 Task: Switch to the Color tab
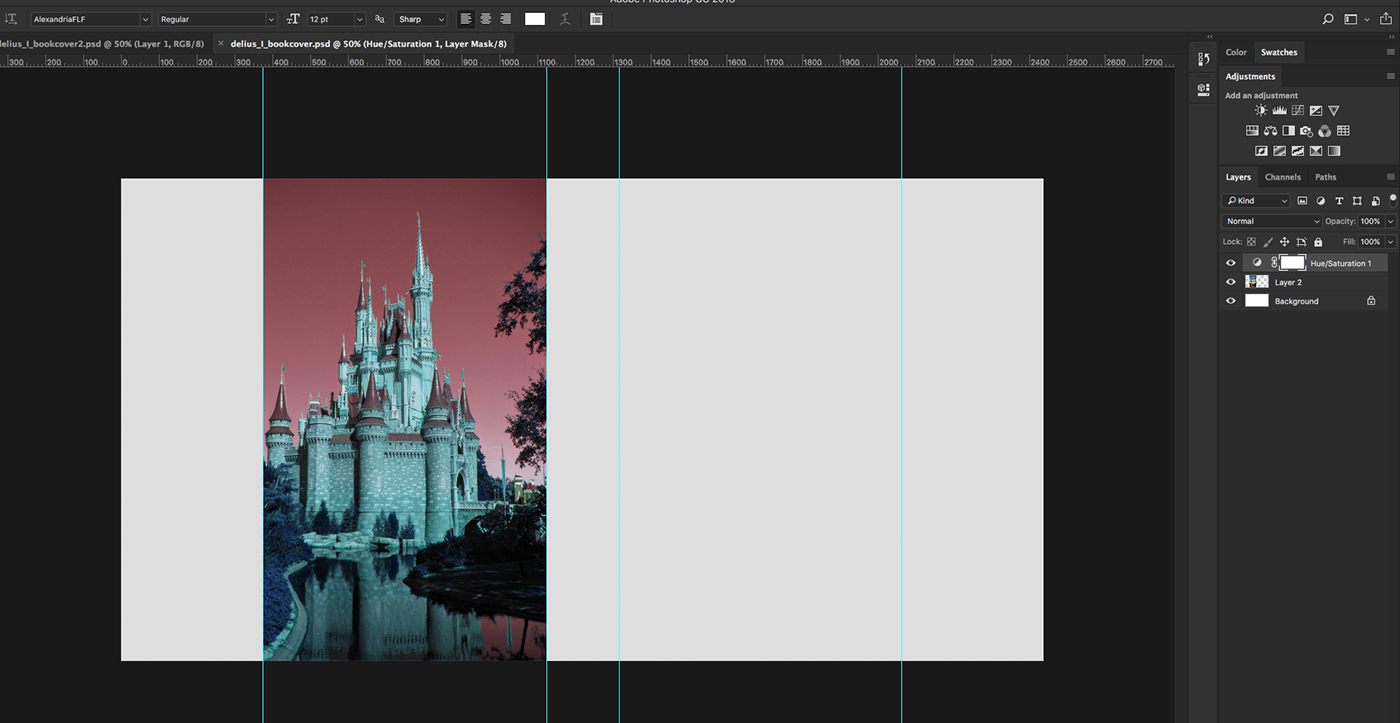(x=1237, y=52)
